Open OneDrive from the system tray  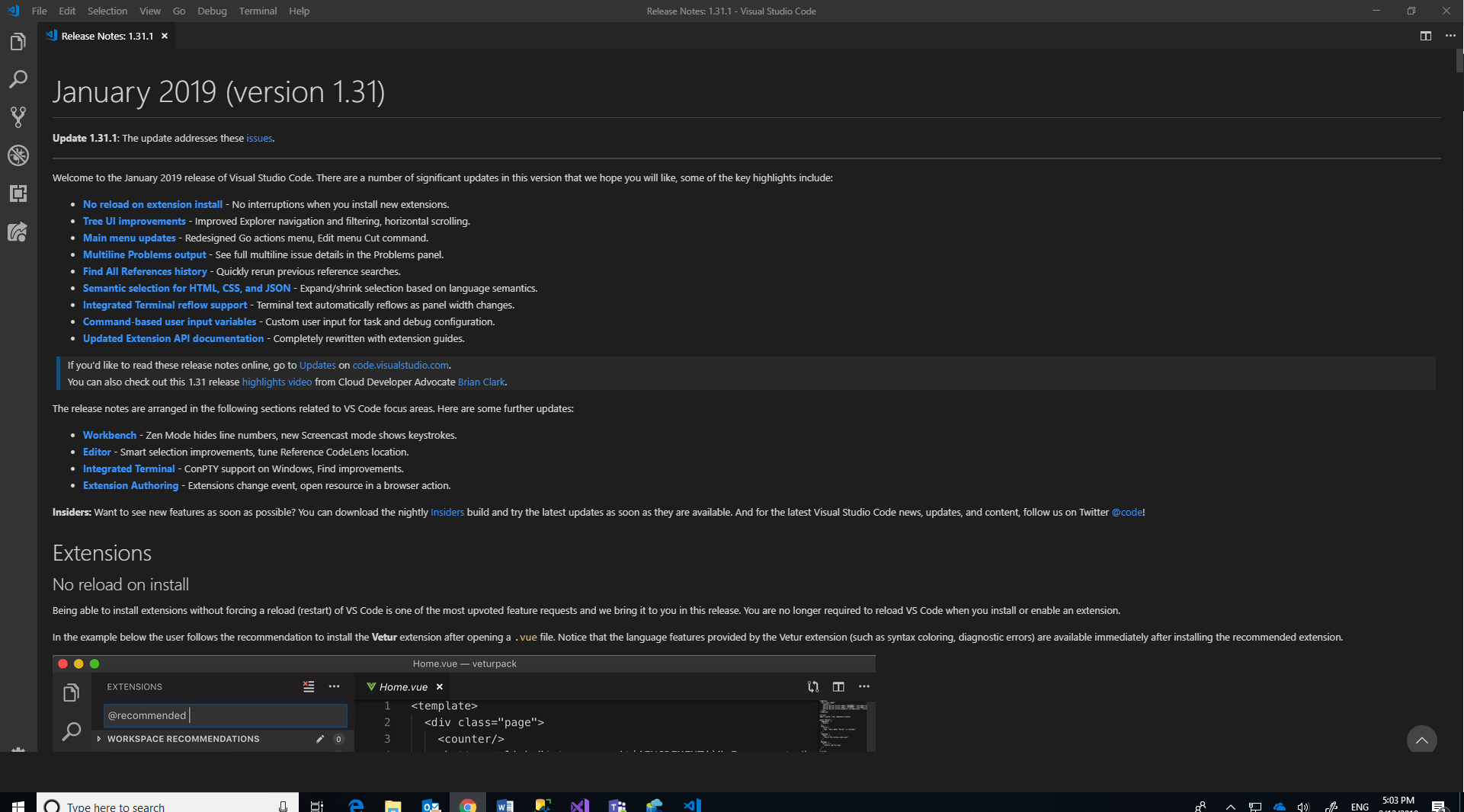click(x=1279, y=805)
